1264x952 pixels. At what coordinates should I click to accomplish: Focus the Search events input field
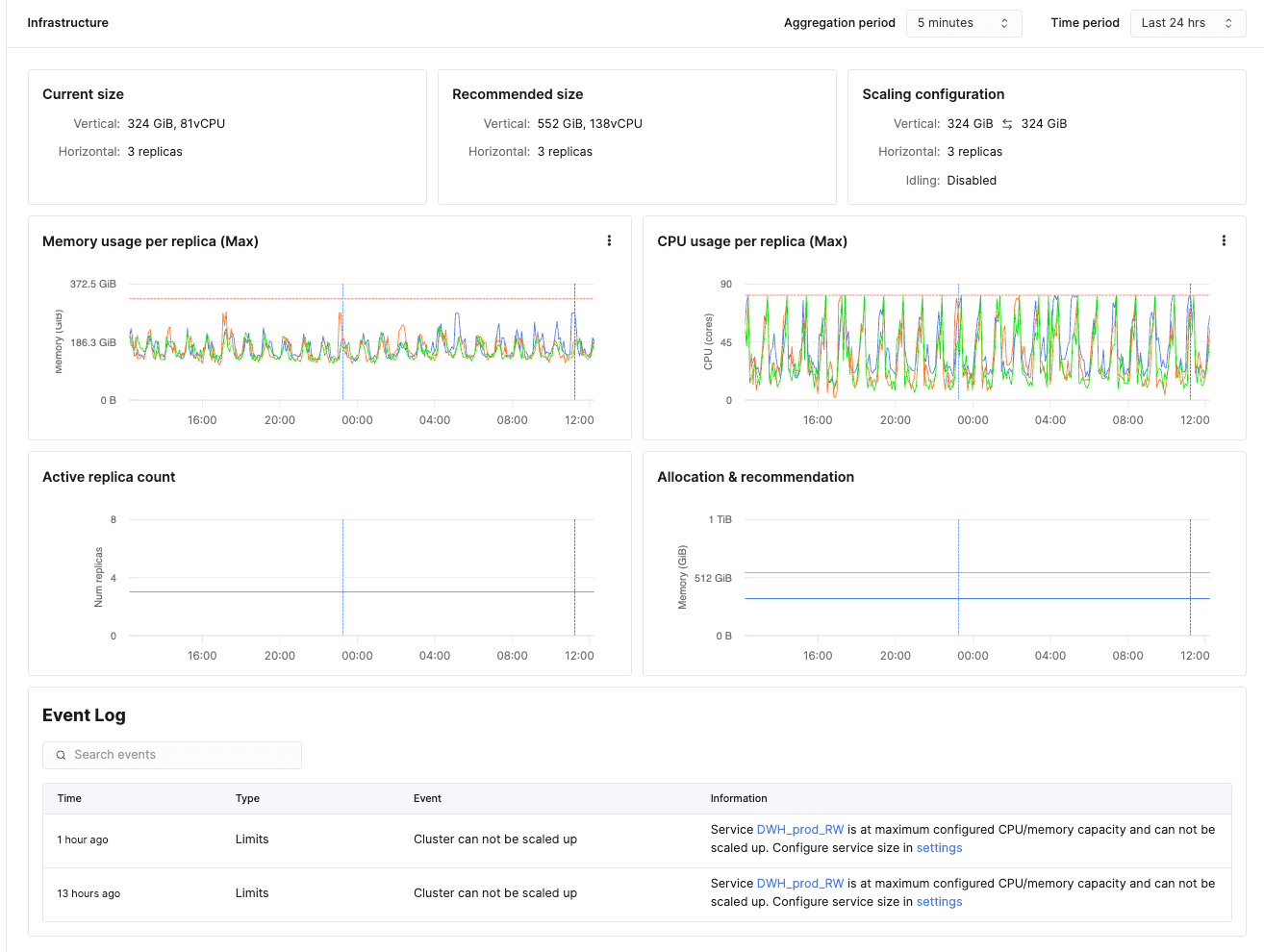[183, 756]
